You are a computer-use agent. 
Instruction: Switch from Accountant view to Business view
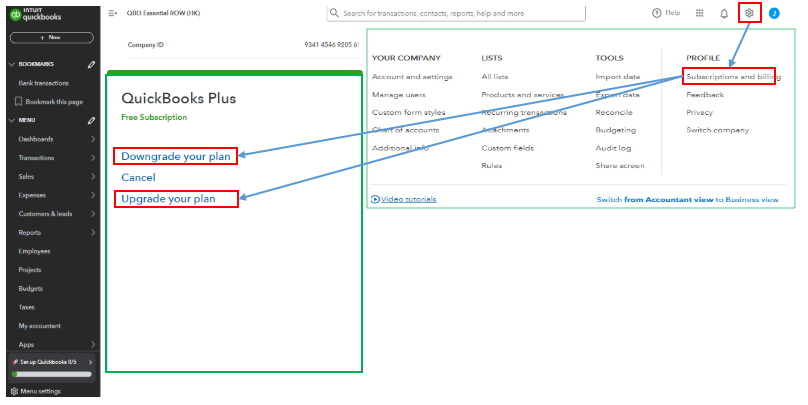coord(687,199)
